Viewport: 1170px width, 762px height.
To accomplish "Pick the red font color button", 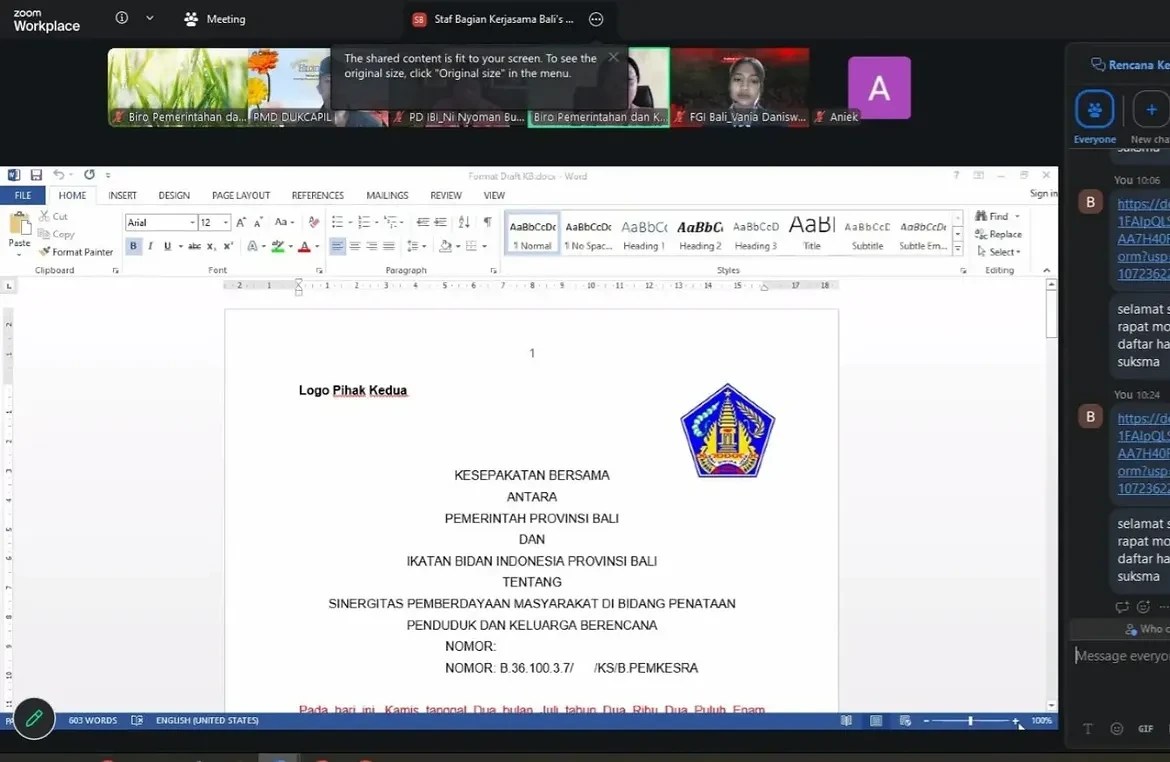I will coord(304,246).
